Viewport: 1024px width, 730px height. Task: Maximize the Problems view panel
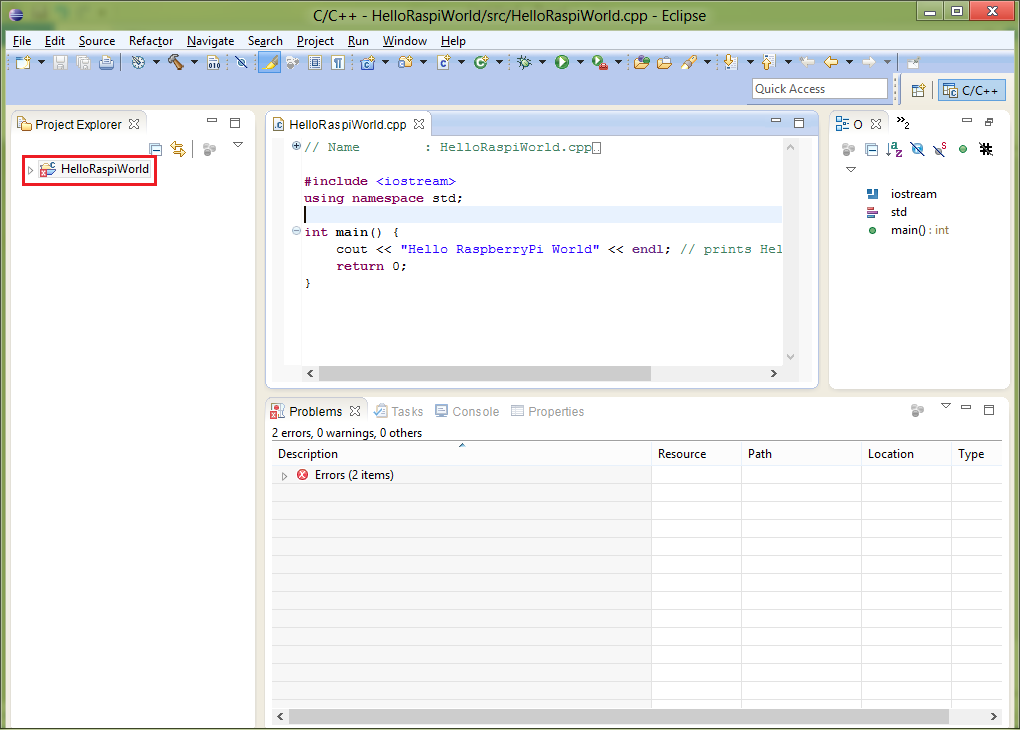989,410
